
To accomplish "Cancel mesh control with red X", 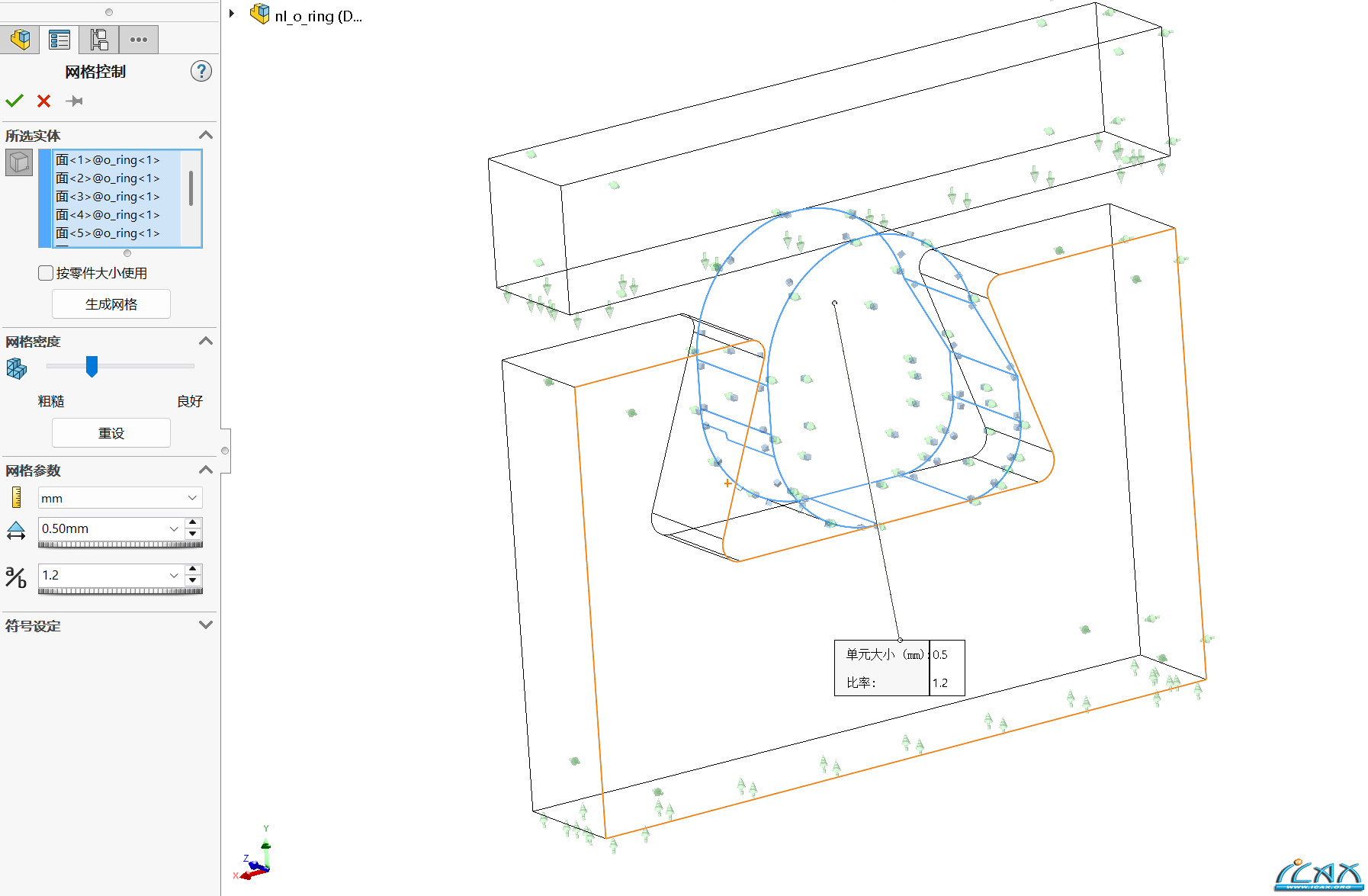I will tap(44, 101).
